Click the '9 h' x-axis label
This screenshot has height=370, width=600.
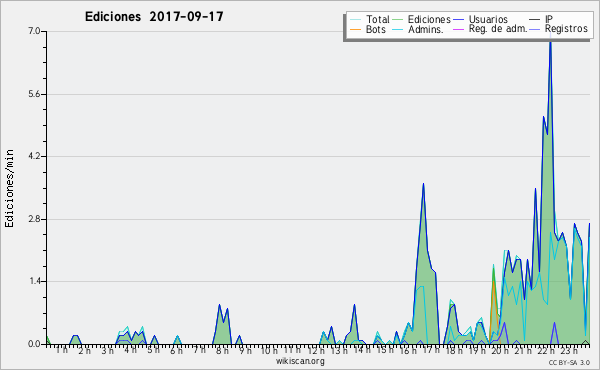point(245,350)
